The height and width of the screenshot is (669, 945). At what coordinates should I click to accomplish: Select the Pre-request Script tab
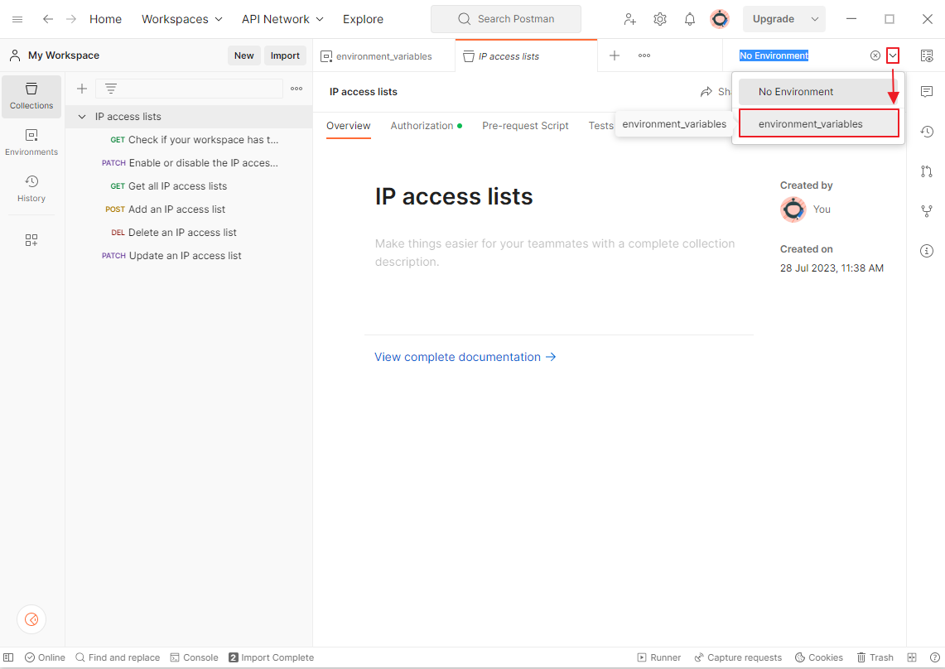click(525, 125)
